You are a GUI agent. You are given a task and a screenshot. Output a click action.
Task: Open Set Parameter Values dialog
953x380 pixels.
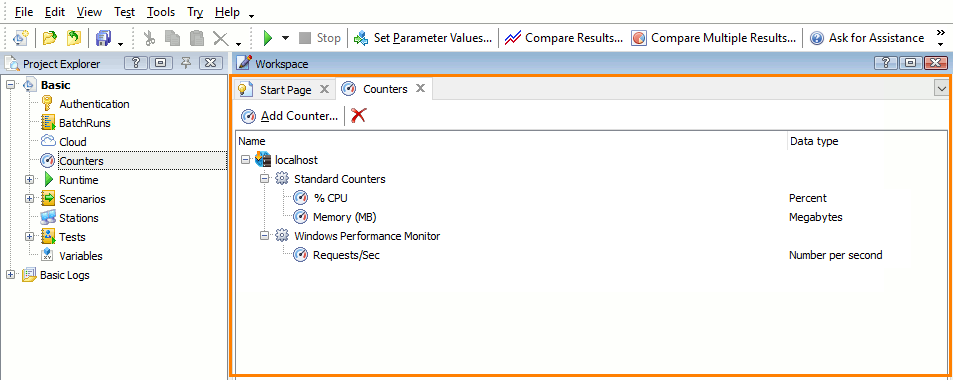tap(424, 38)
